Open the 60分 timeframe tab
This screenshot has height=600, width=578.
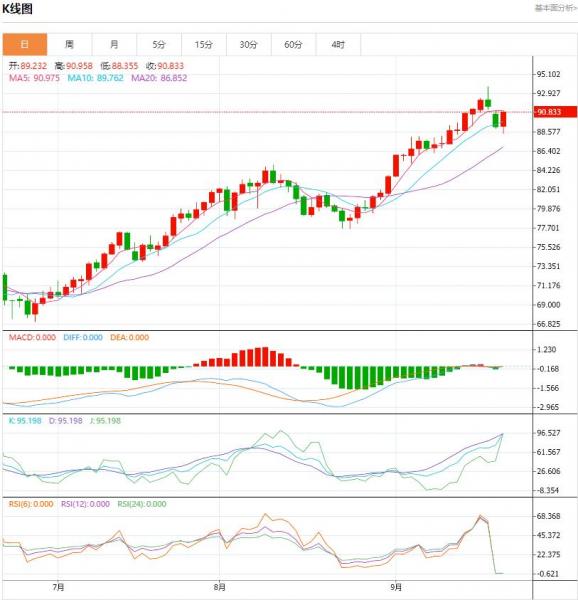293,44
